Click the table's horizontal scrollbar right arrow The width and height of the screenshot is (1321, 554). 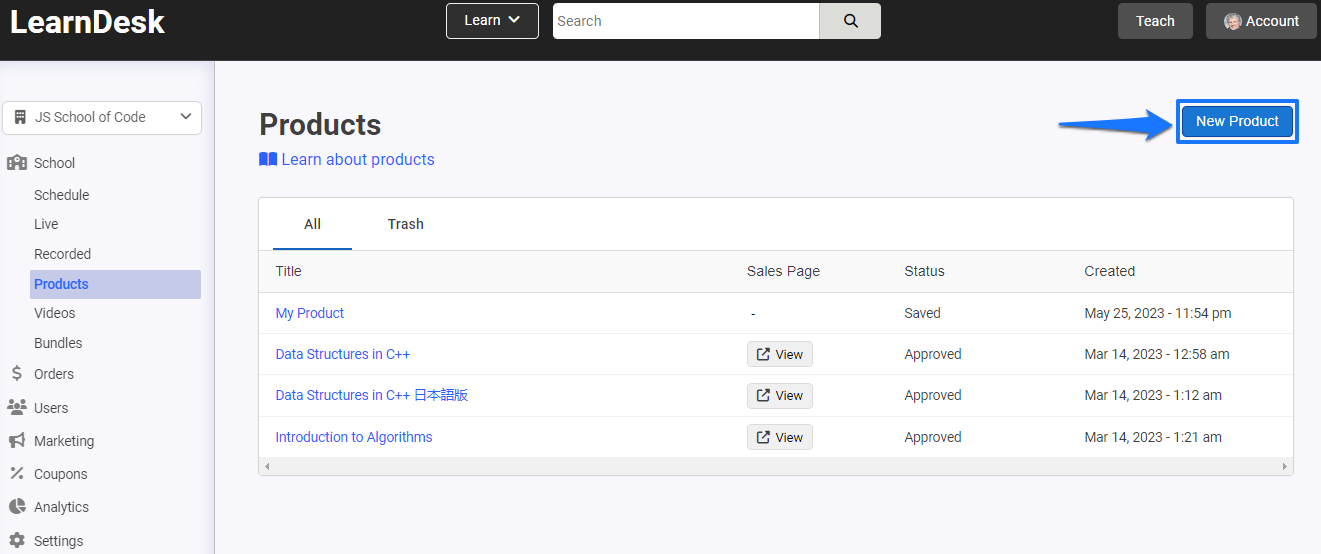pyautogui.click(x=1285, y=467)
